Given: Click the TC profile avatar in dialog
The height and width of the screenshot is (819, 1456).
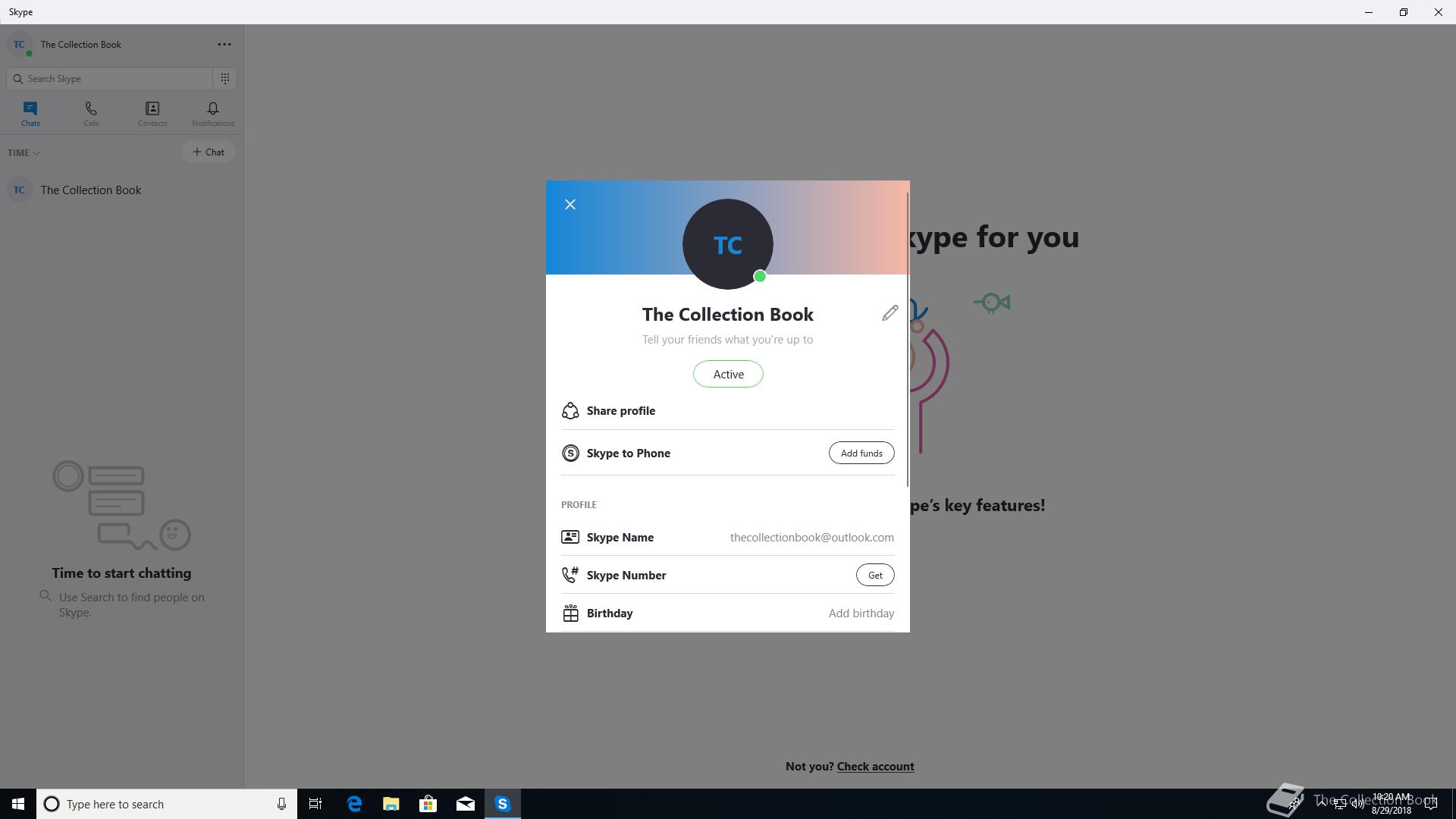Looking at the screenshot, I should [728, 244].
